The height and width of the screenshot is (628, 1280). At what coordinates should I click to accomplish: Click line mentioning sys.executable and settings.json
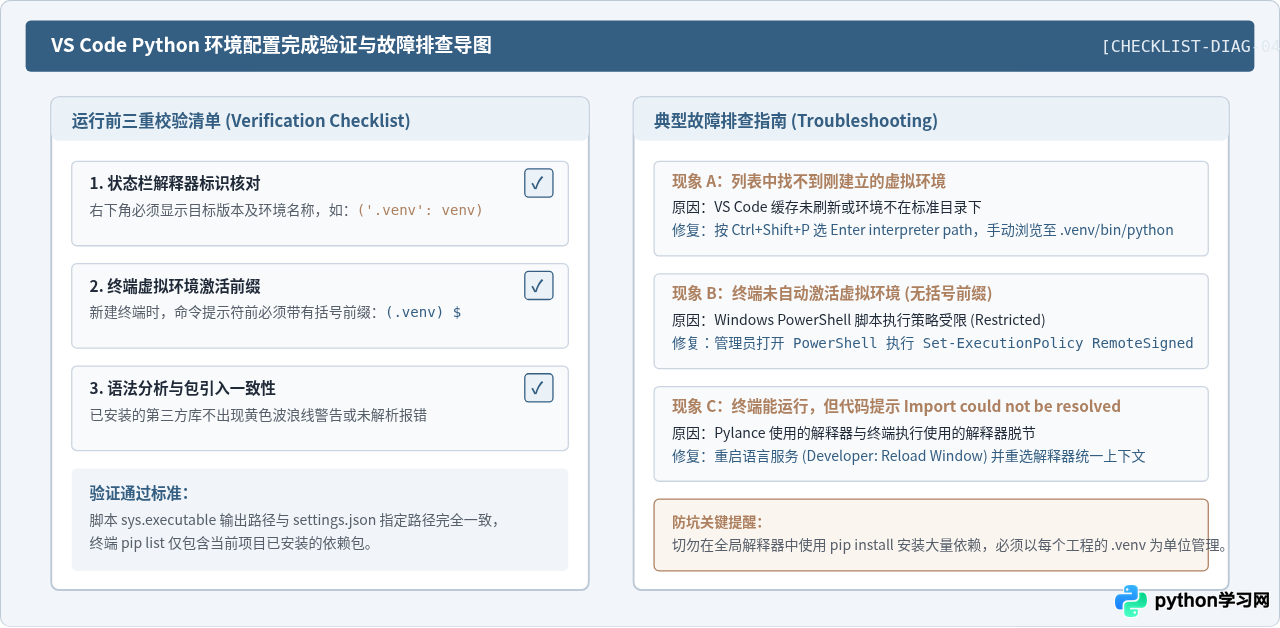(x=294, y=520)
